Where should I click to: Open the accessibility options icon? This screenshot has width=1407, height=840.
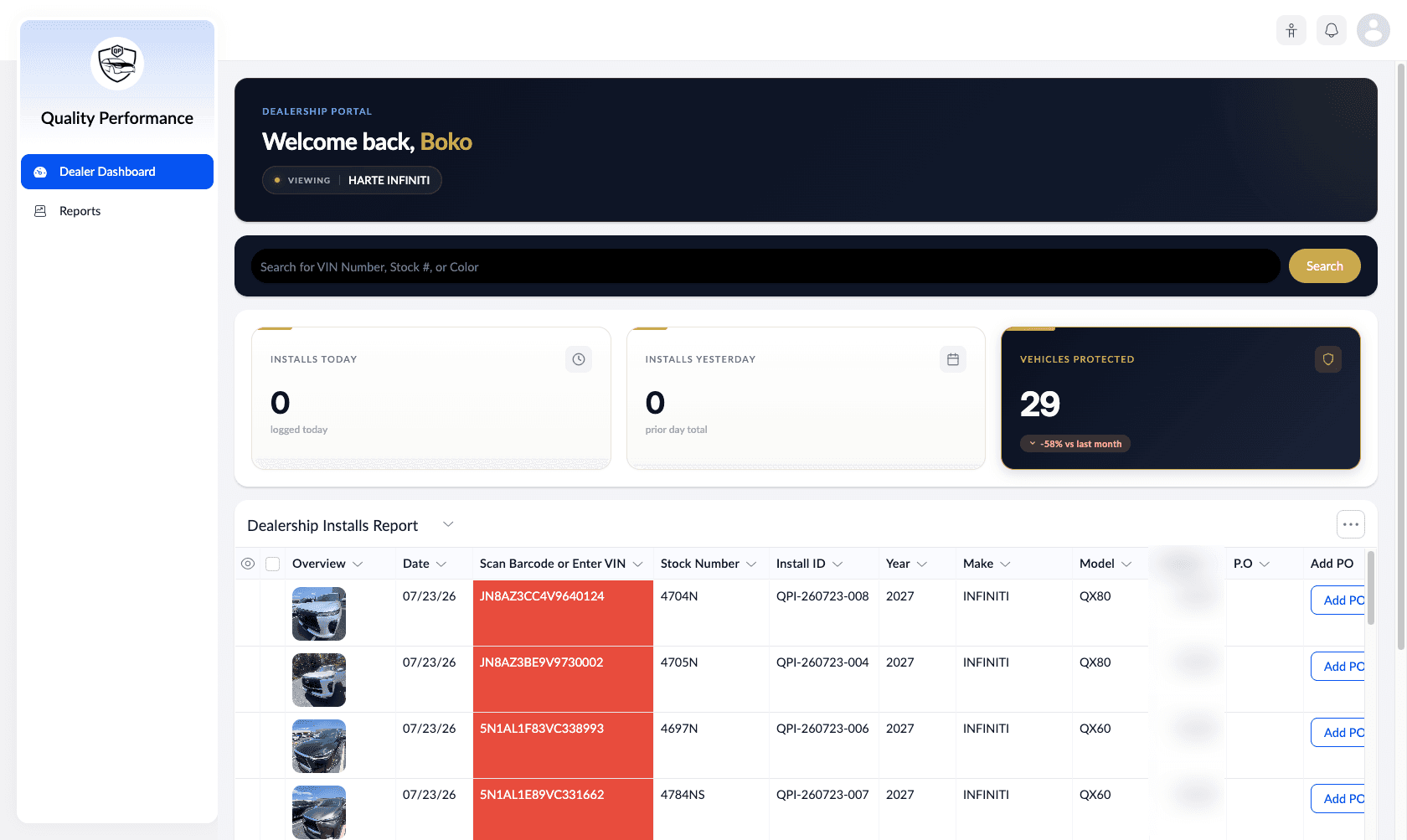click(x=1291, y=30)
